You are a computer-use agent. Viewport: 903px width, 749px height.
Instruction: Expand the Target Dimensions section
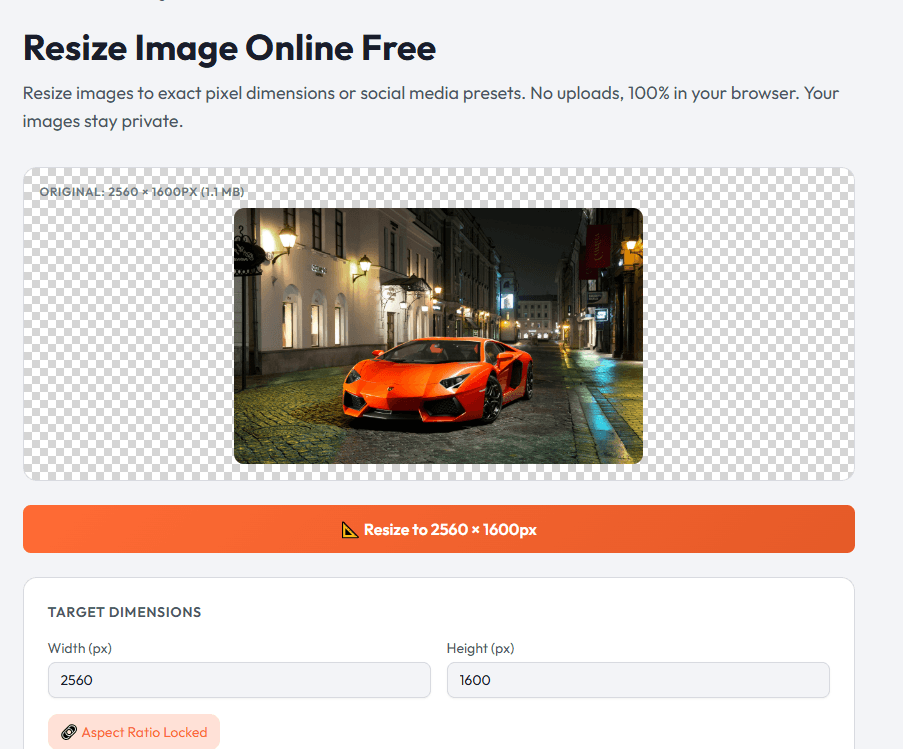click(124, 612)
